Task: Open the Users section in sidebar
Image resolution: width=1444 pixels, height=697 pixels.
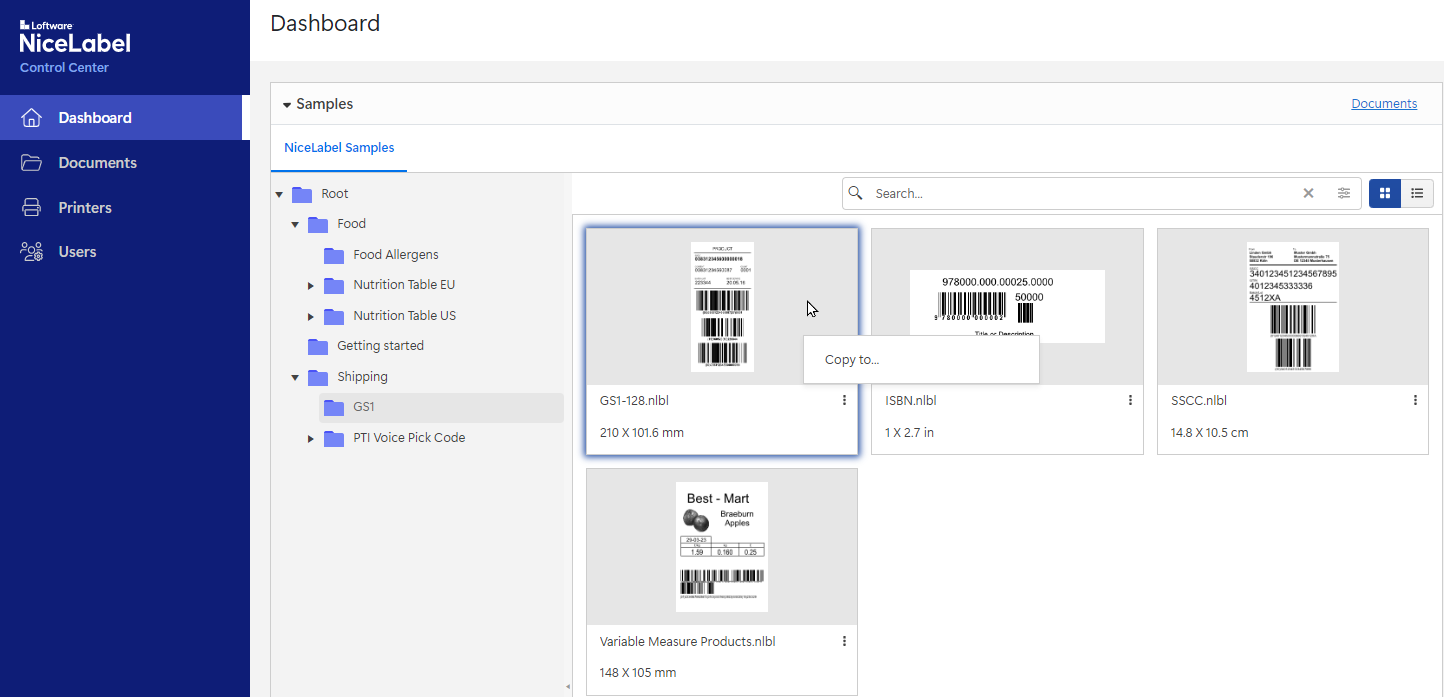Action: coord(77,252)
